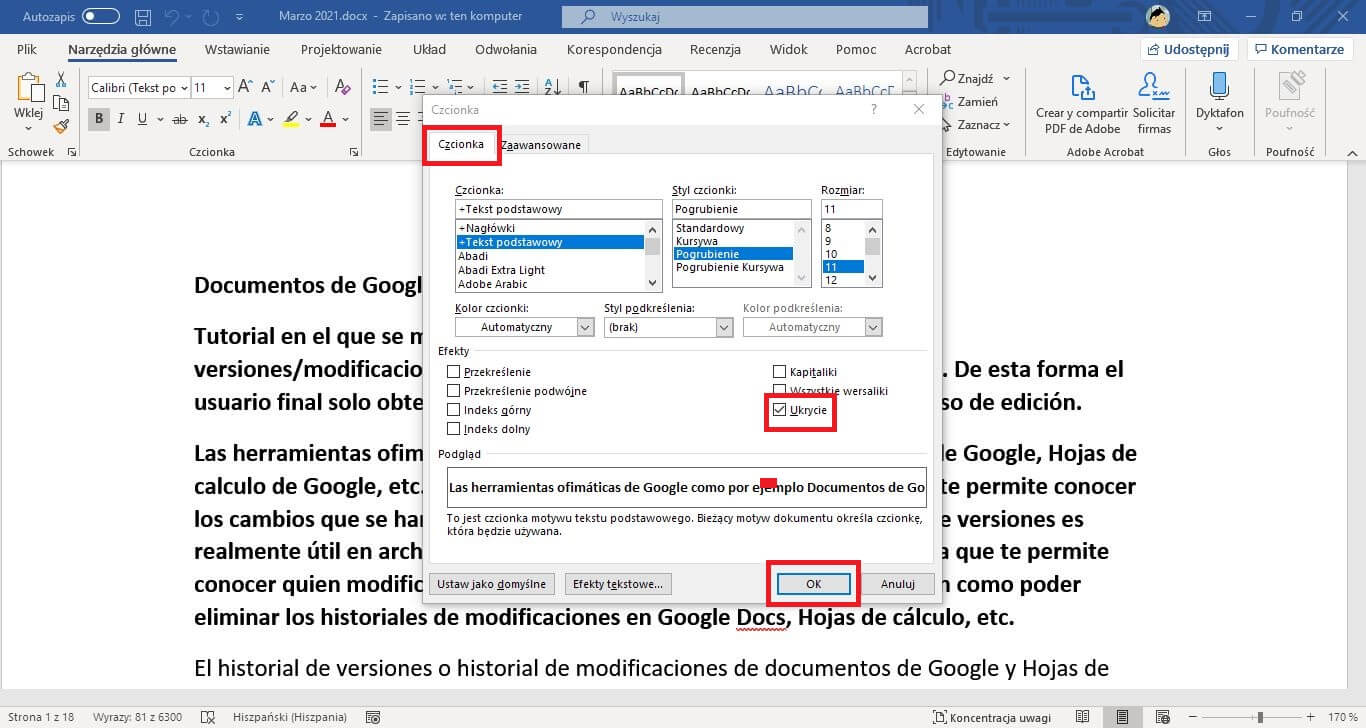Screen dimensions: 1366x728
Task: Click the yellow highlight color marker
Action: [x=291, y=119]
